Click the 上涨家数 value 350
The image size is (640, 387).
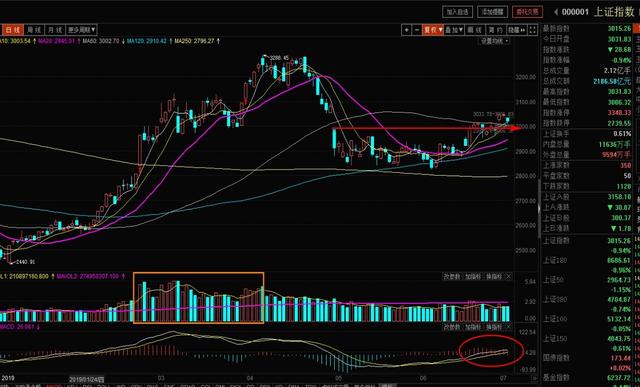point(625,165)
